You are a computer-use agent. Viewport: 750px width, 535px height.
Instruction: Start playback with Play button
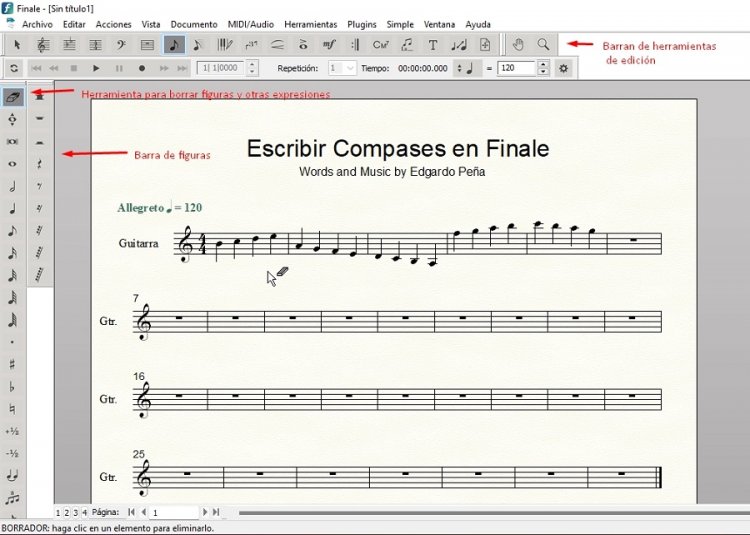[96, 68]
